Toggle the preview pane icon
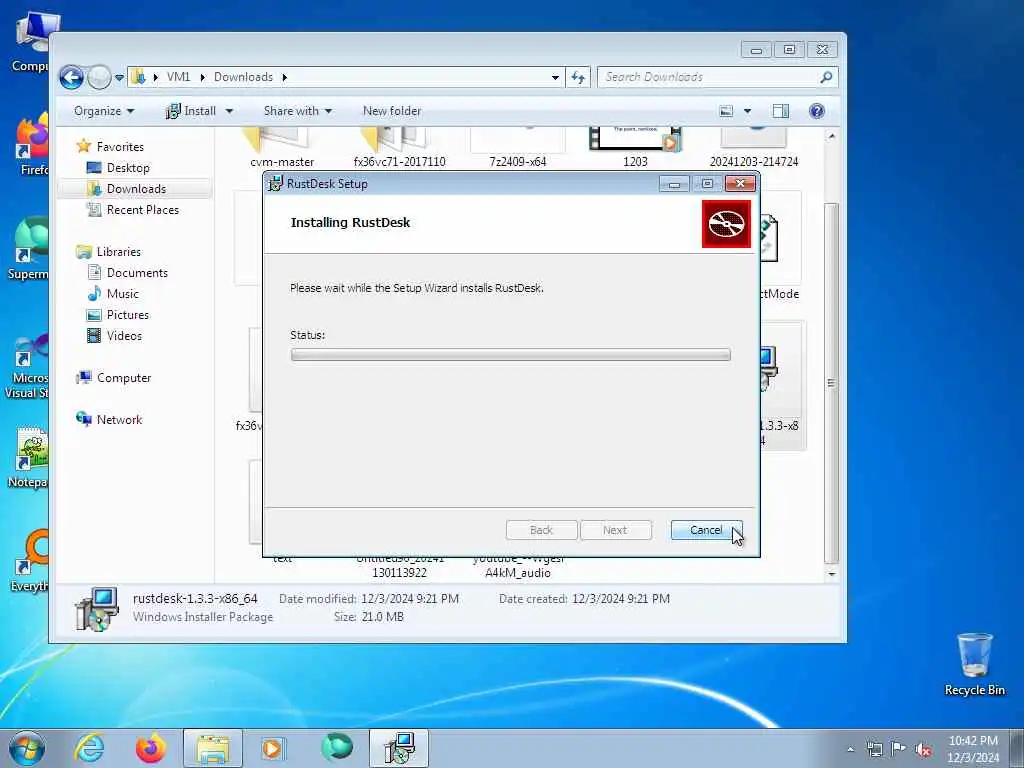The image size is (1024, 768). pos(780,111)
